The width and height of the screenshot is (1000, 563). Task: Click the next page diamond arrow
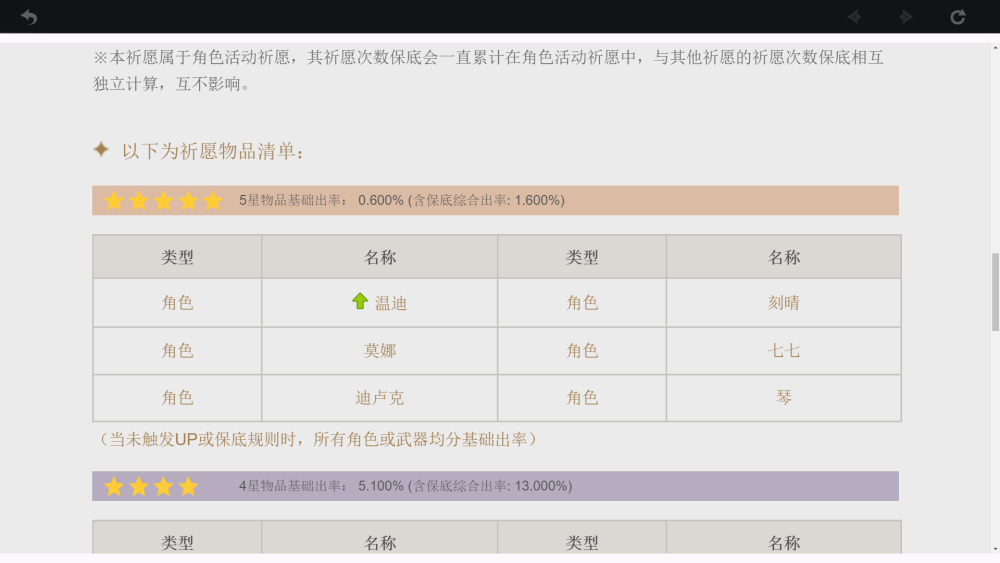pos(906,17)
